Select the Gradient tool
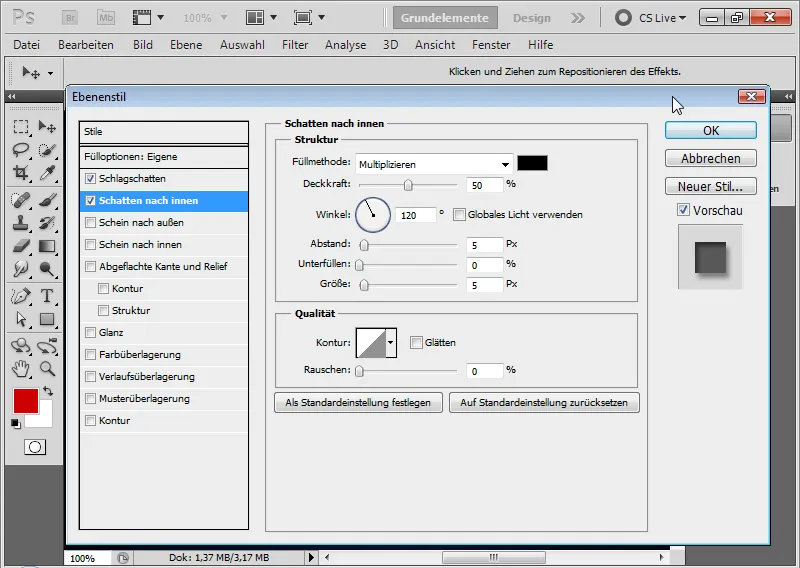Viewport: 800px width, 568px height. coord(47,246)
